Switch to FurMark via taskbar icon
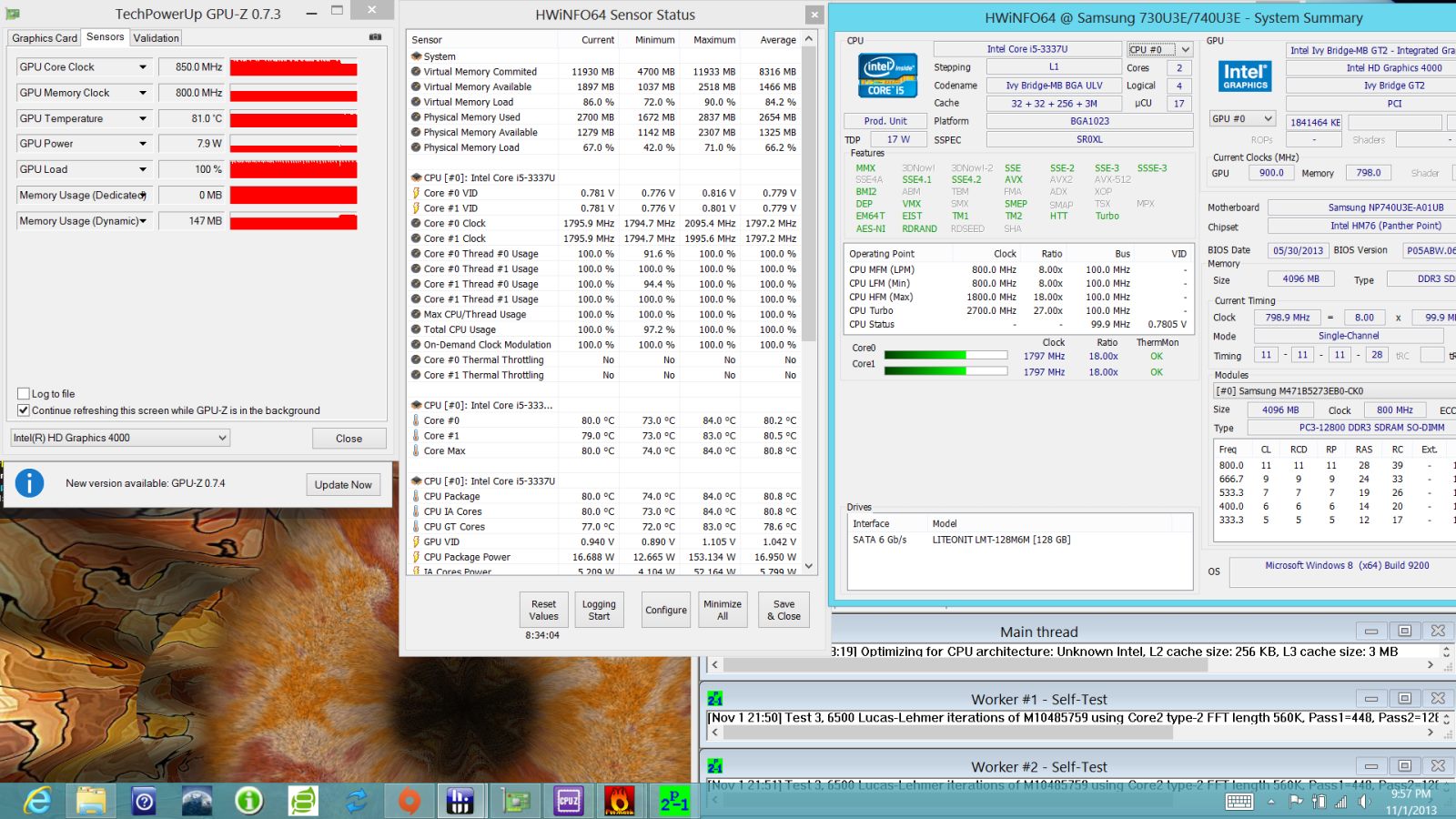The image size is (1456, 819). [x=621, y=801]
